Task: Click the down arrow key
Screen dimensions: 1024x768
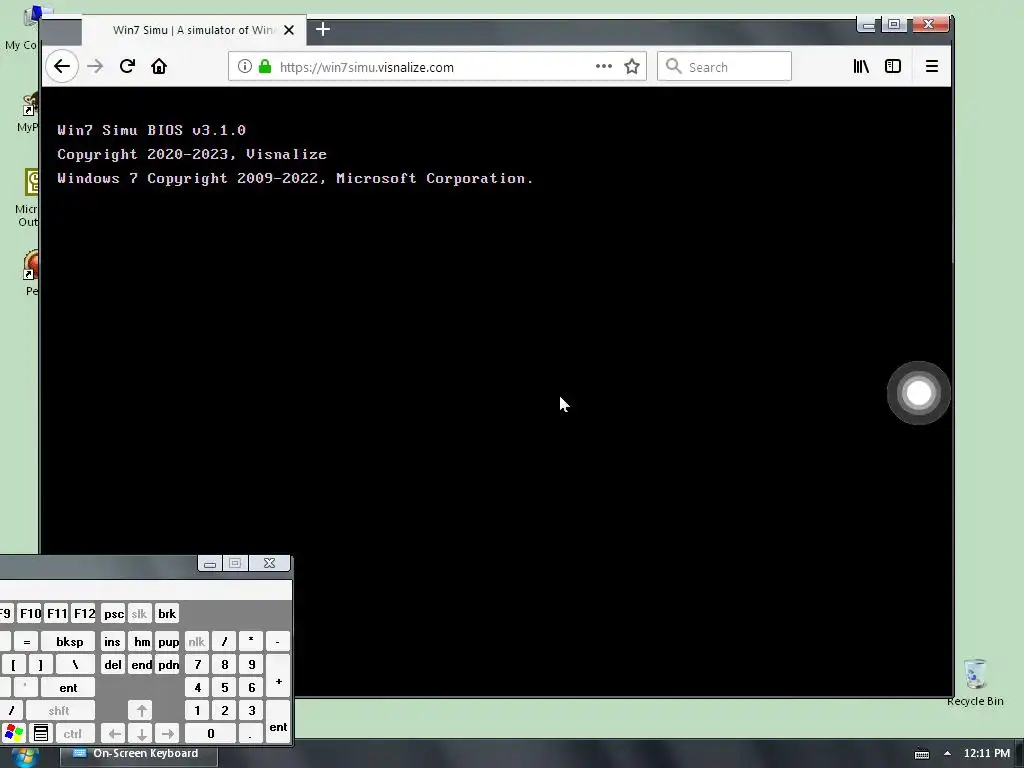Action: tap(141, 733)
